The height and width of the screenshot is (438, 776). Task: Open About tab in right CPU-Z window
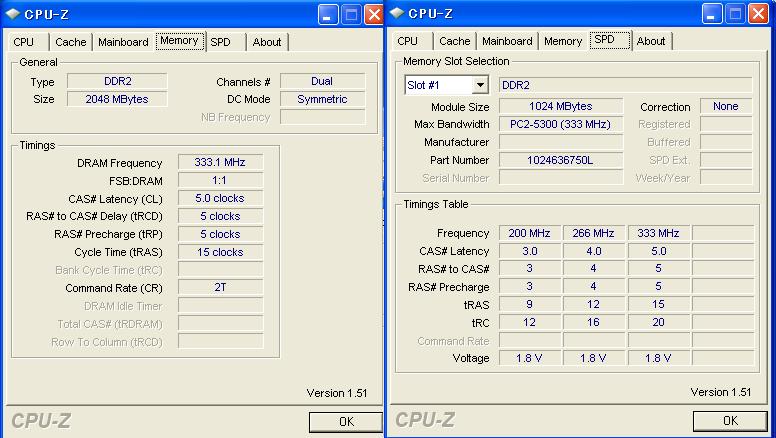tap(651, 41)
